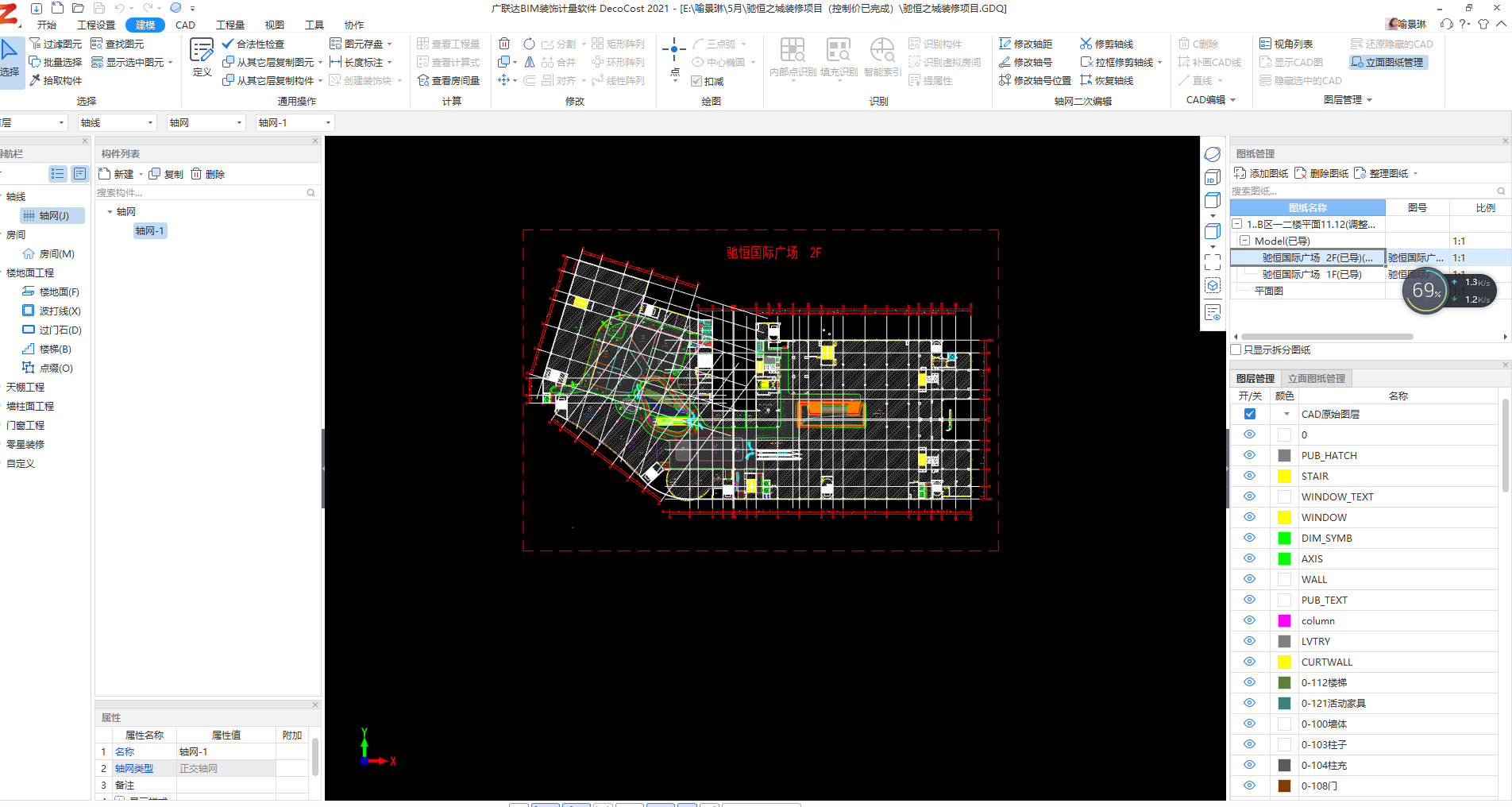
Task: Open the 协作 ribbon tab
Action: (x=354, y=25)
